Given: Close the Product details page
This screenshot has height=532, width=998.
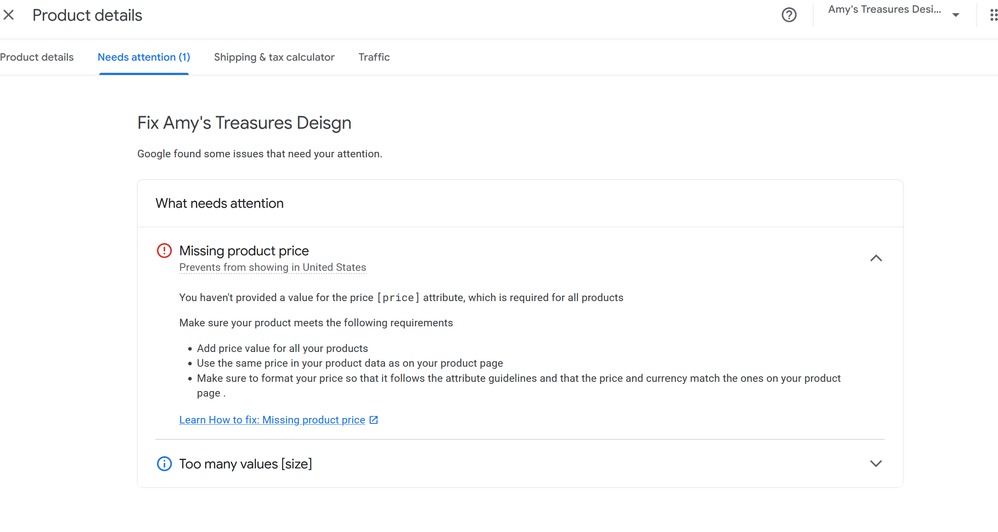Looking at the screenshot, I should click(x=9, y=15).
